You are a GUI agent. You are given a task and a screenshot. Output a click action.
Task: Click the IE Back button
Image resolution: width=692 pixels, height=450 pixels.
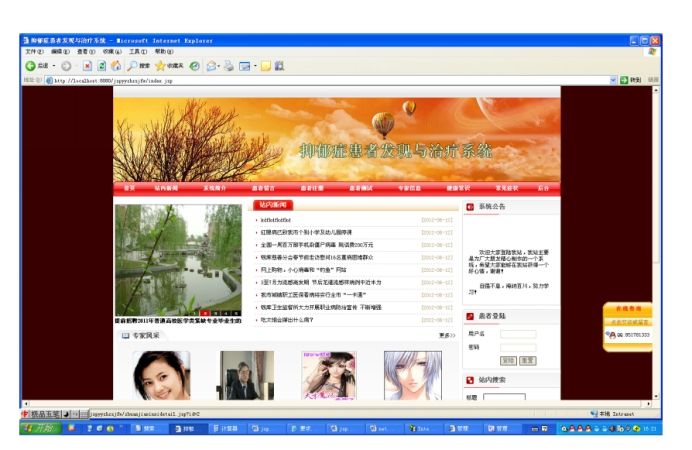pyautogui.click(x=36, y=66)
